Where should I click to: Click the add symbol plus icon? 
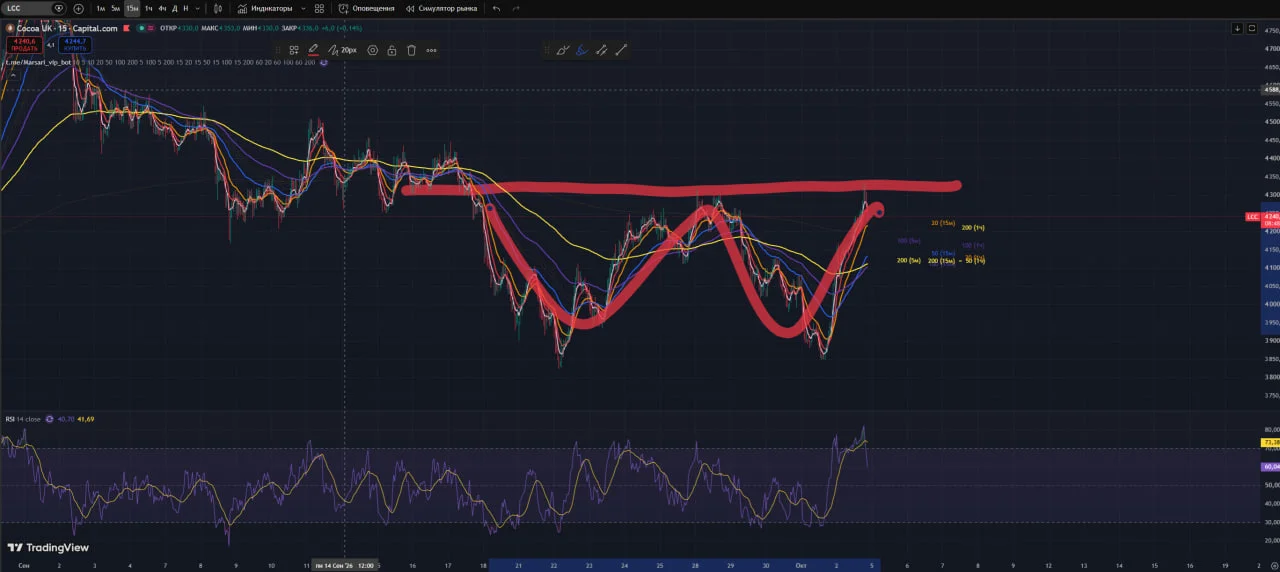78,8
